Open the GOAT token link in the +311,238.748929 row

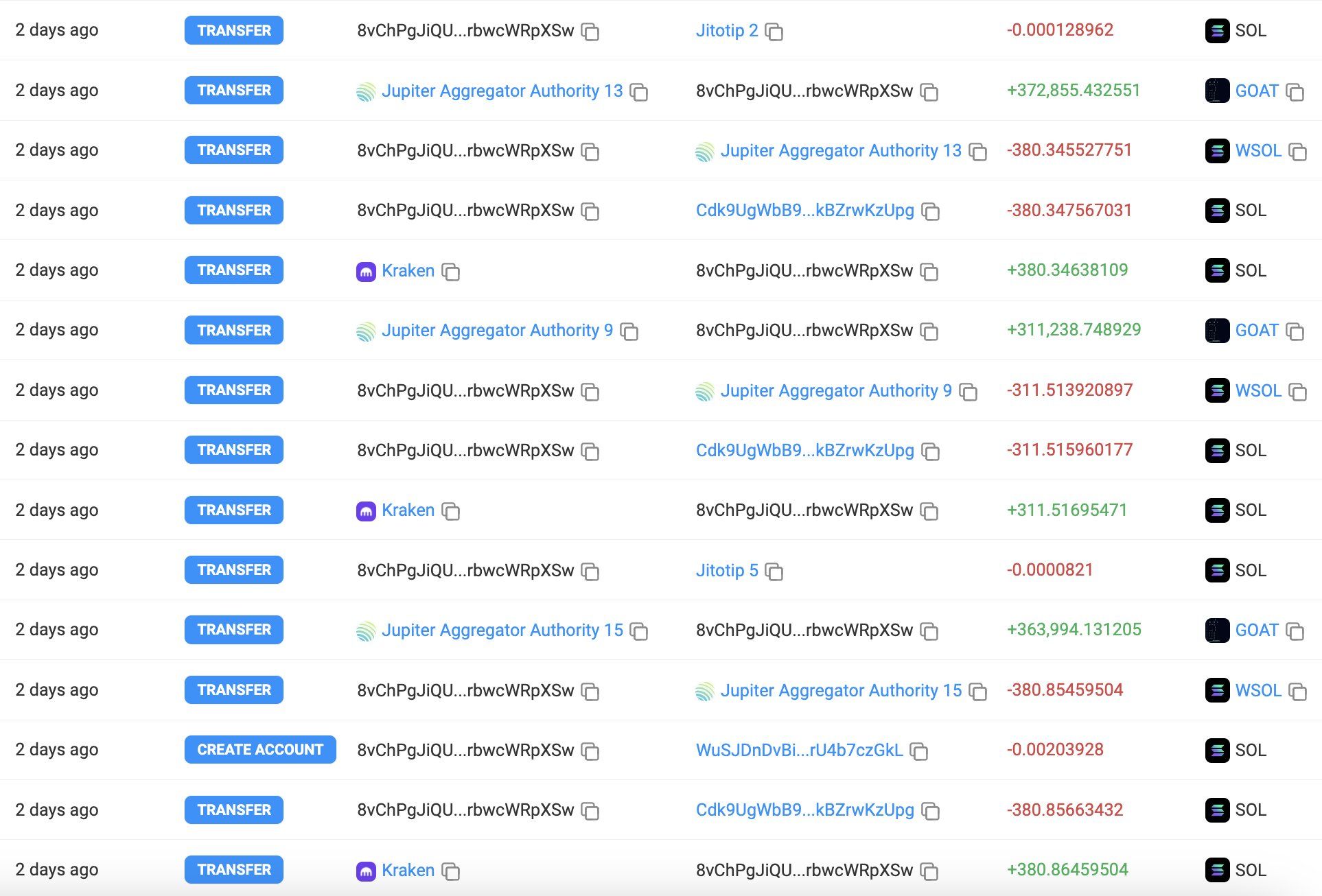[1257, 330]
